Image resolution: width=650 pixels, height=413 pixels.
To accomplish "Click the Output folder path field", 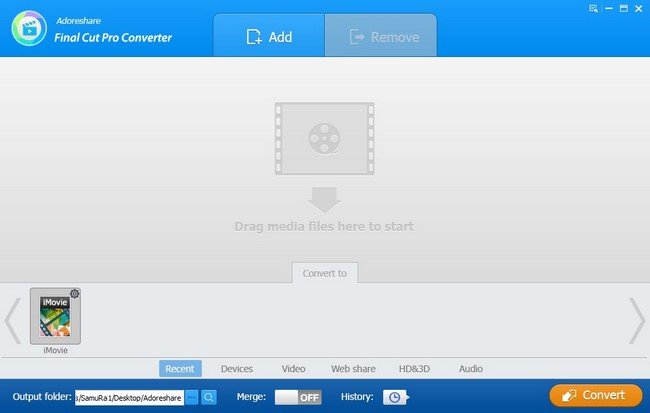I will pyautogui.click(x=129, y=397).
